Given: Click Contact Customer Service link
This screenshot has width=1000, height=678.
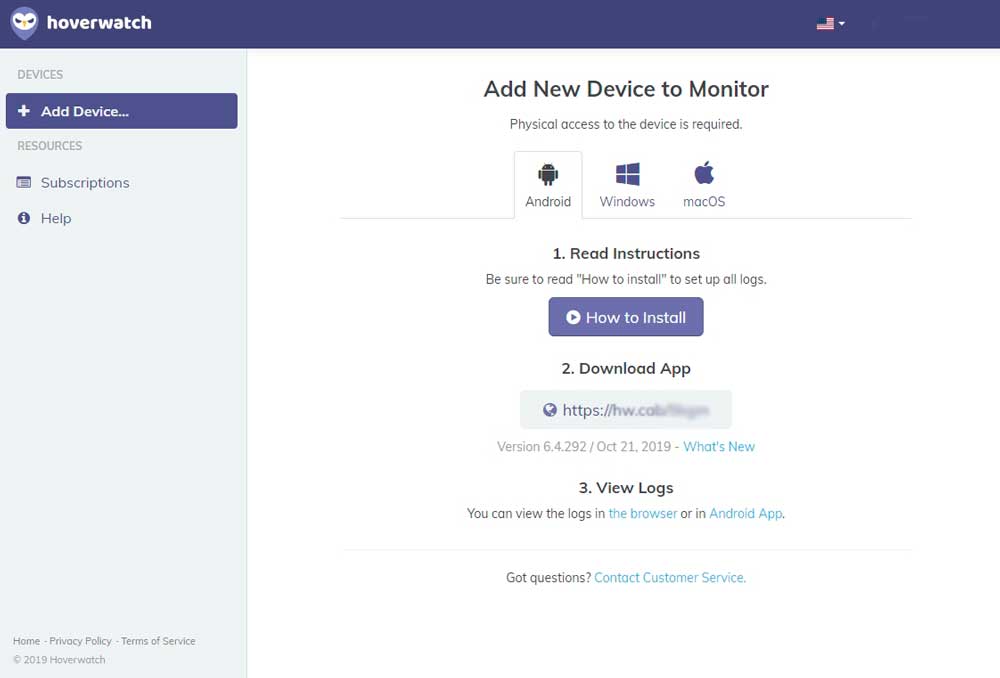Looking at the screenshot, I should (670, 577).
